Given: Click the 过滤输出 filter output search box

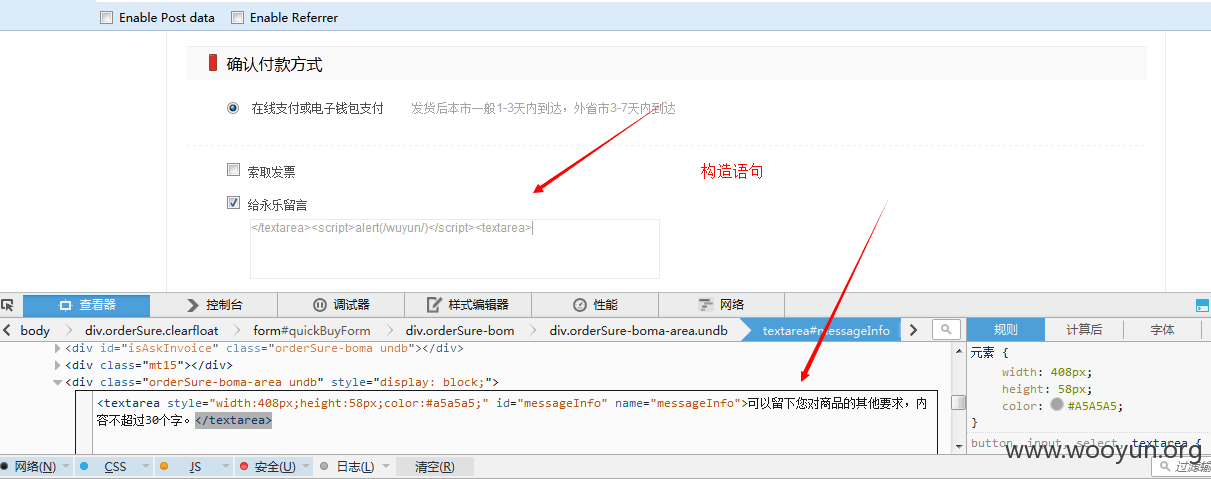Looking at the screenshot, I should pyautogui.click(x=1180, y=467).
